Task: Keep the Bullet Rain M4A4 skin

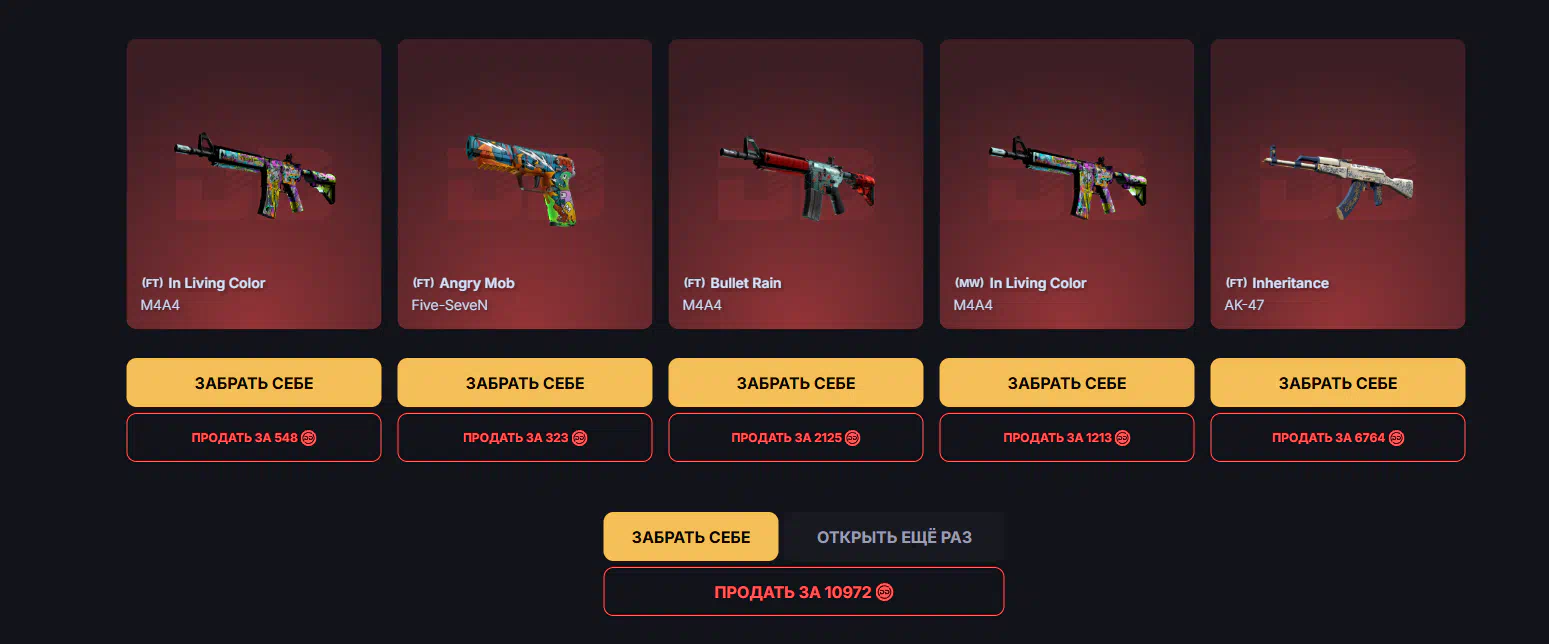Action: tap(796, 382)
